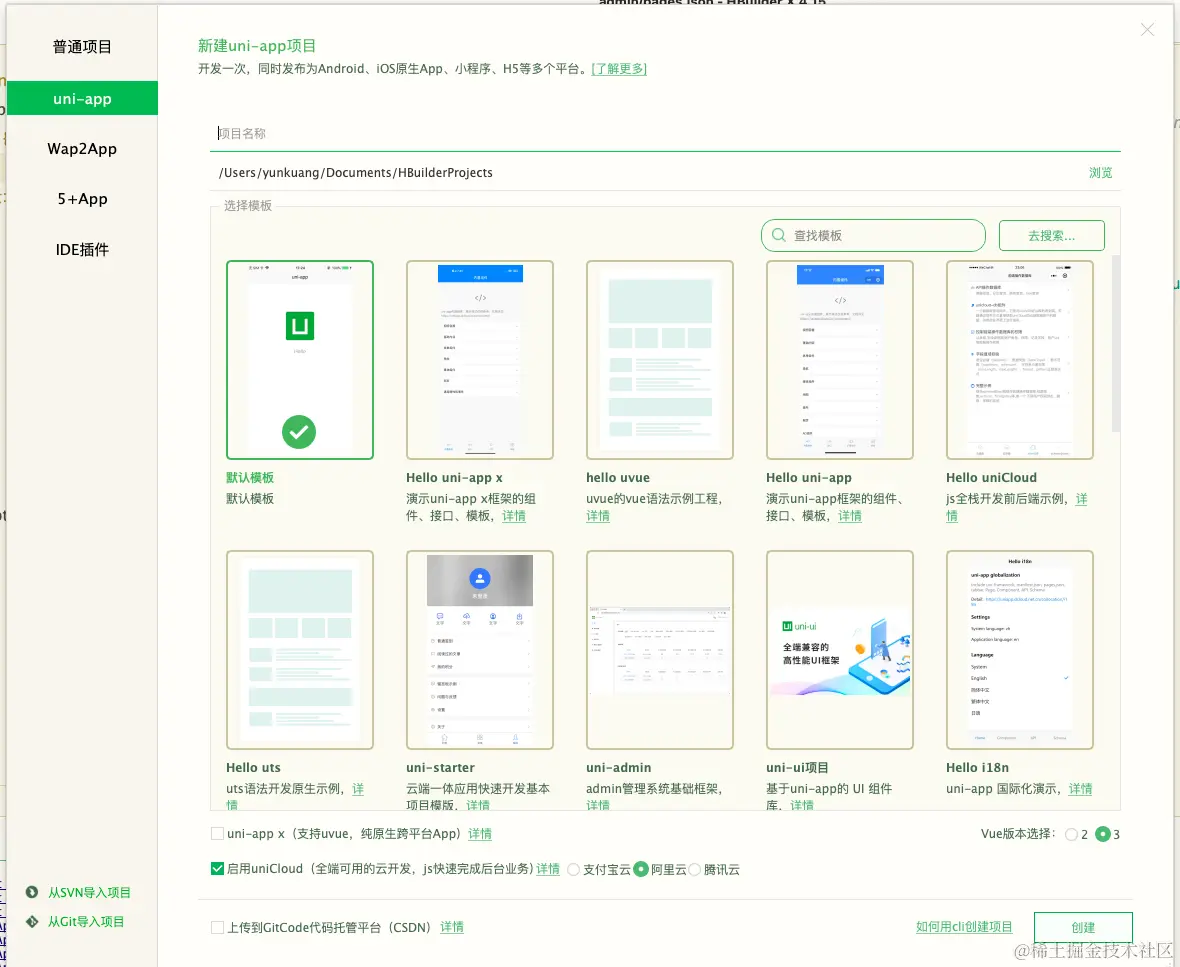Click the magnifier icon in template search
Screen dimensions: 1180x967
[779, 236]
